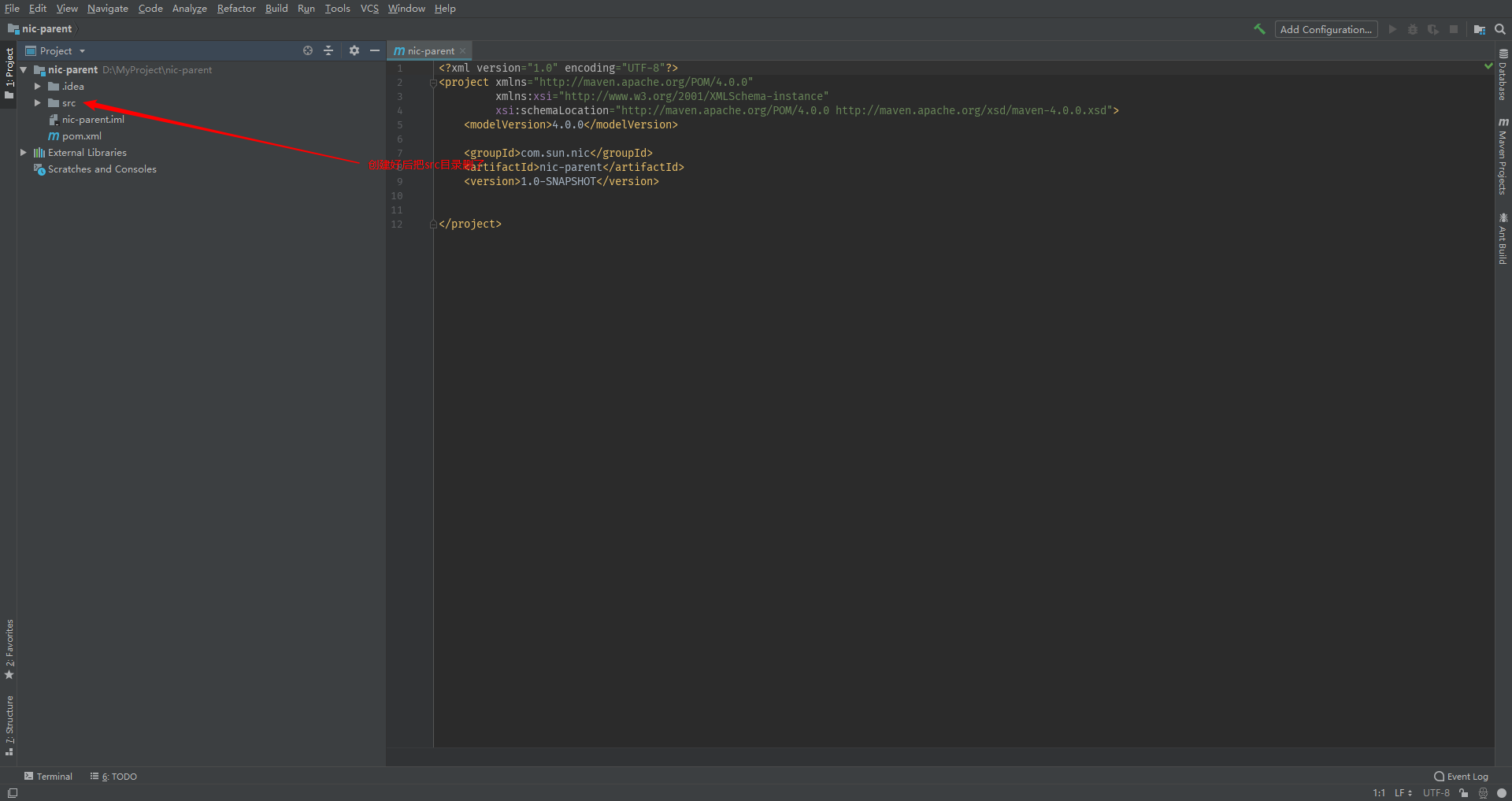Open the UTF-8 encoding selector
The width and height of the screenshot is (1512, 801).
(x=1436, y=793)
